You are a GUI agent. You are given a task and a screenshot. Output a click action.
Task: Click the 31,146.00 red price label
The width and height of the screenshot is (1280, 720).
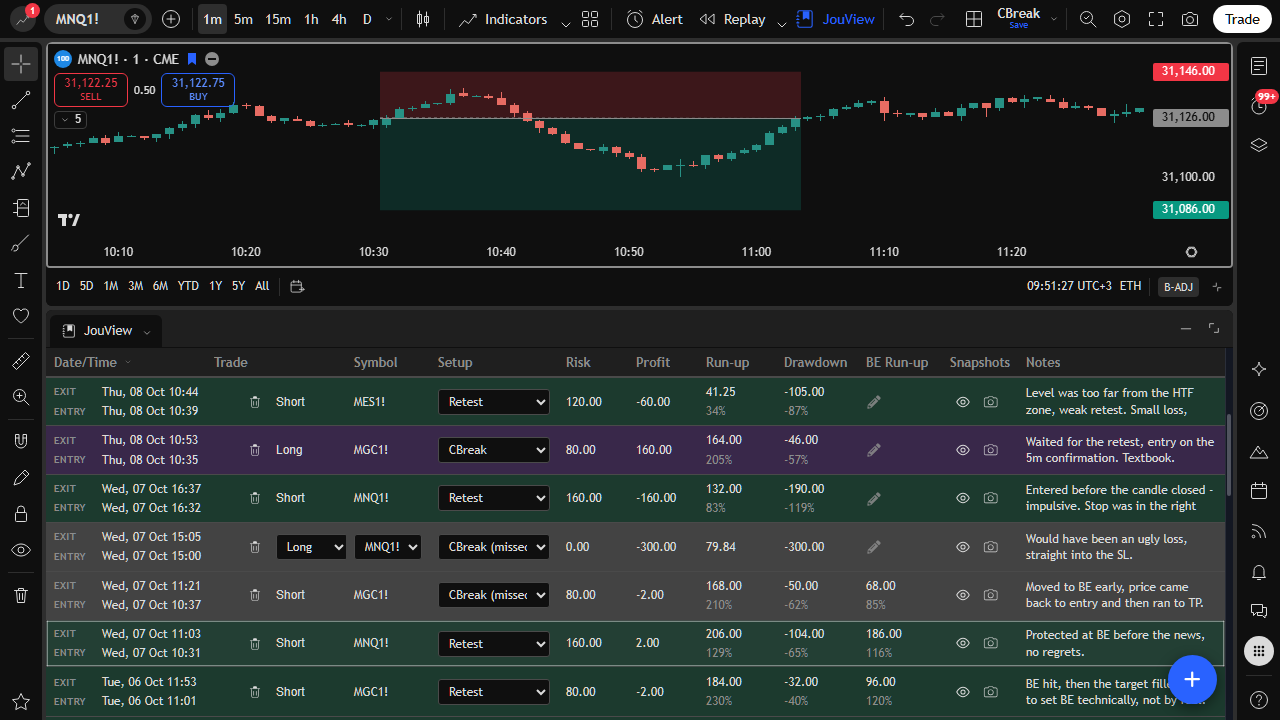coord(1190,71)
